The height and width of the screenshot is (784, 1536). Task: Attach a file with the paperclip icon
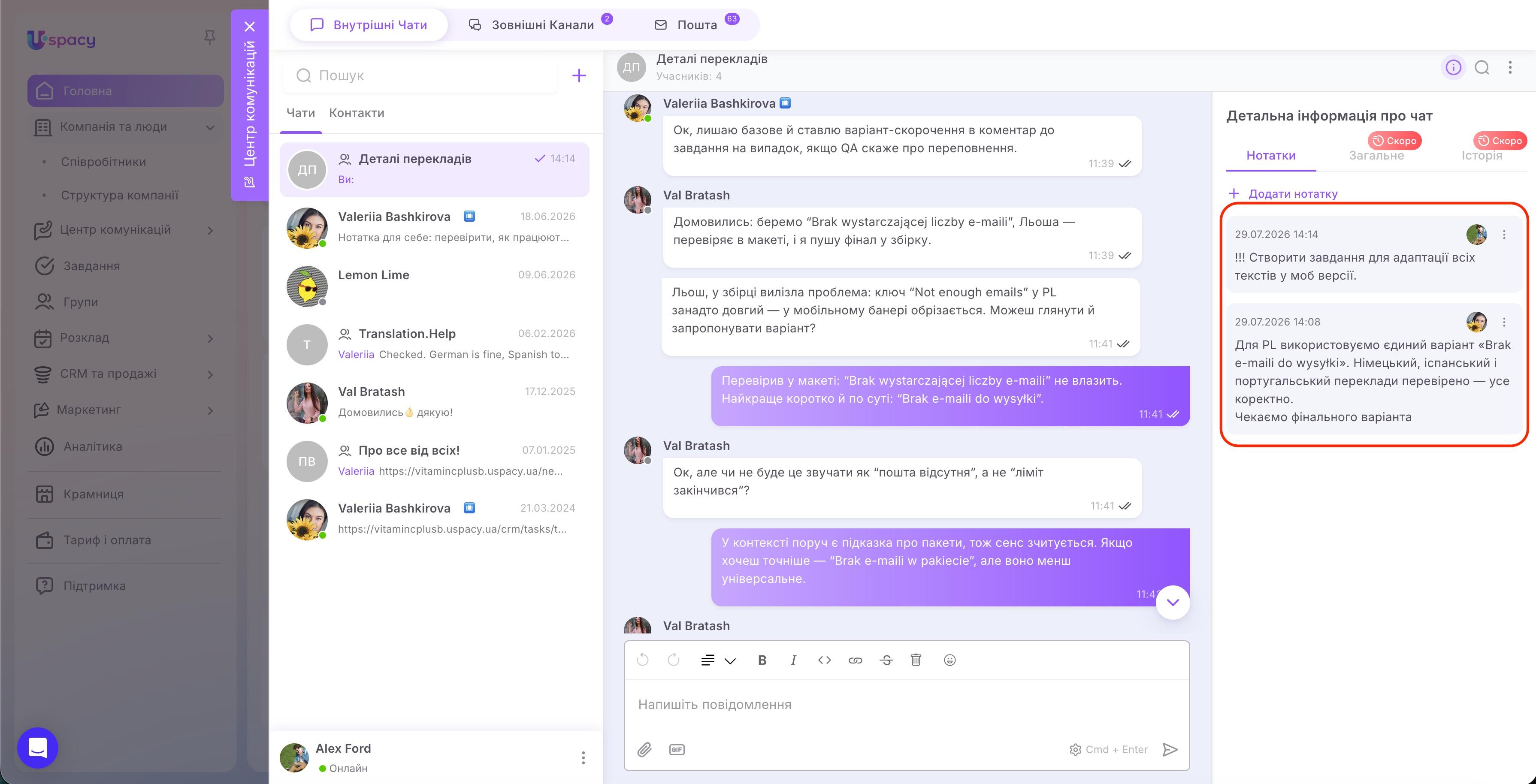pos(644,749)
